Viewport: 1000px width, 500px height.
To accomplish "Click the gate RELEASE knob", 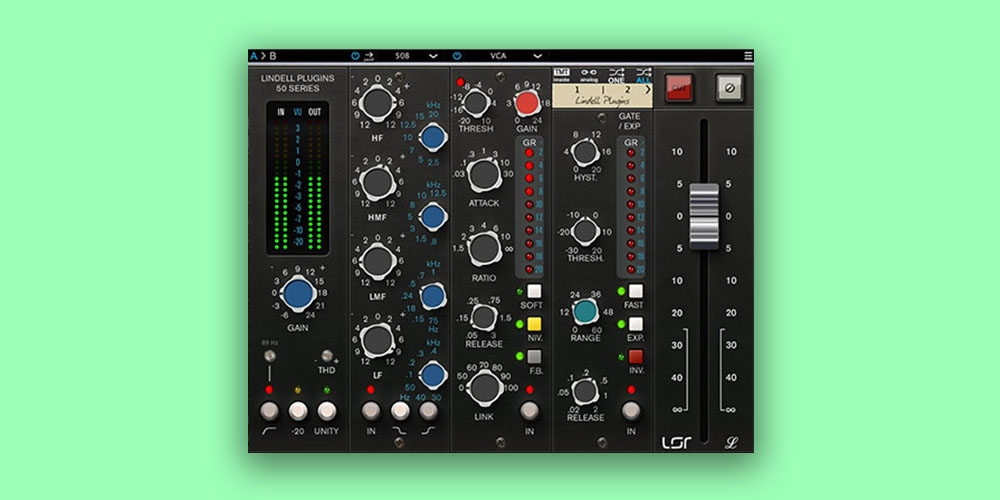I will click(585, 390).
